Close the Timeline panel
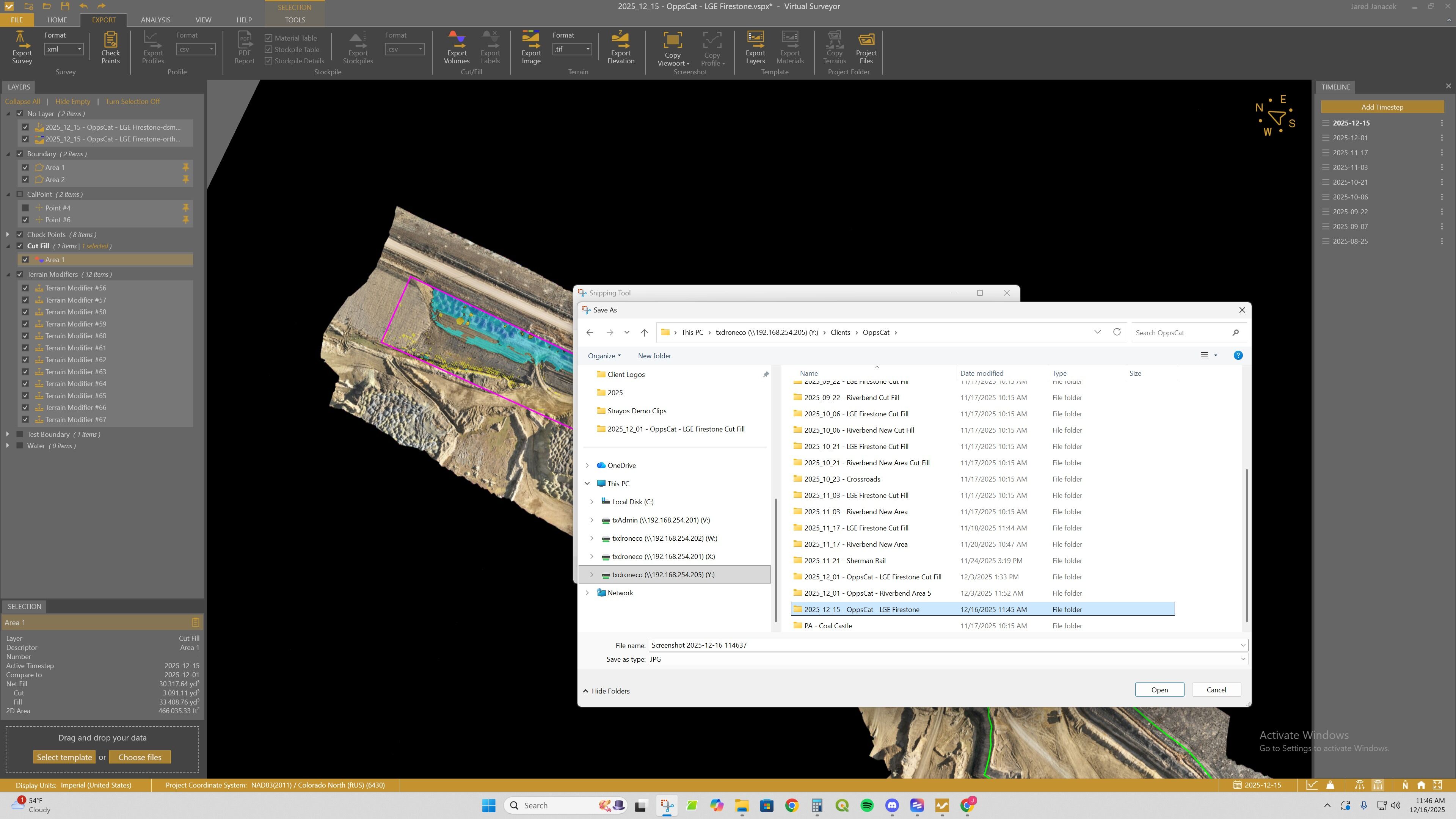 tap(1448, 86)
